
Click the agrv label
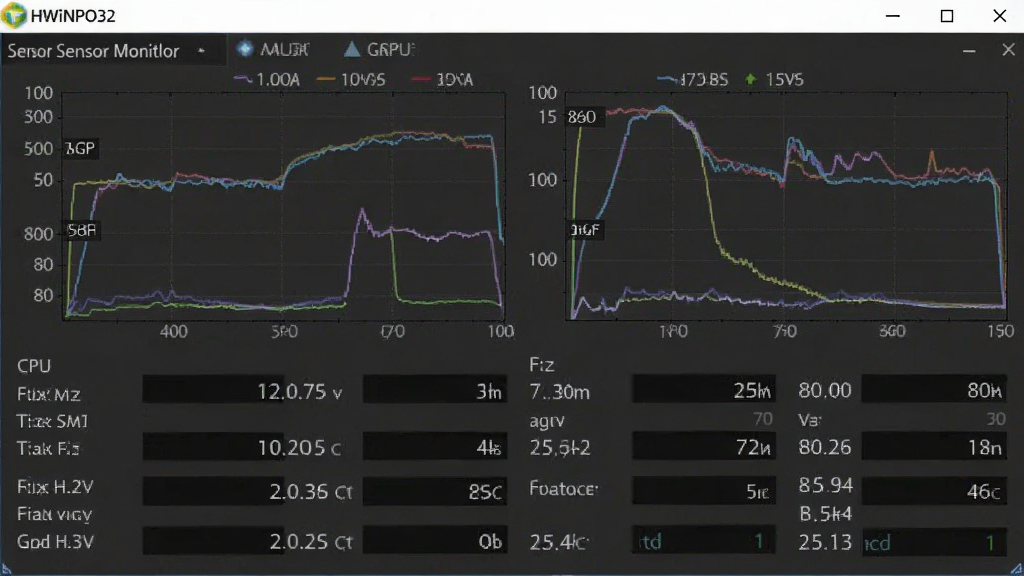click(547, 421)
